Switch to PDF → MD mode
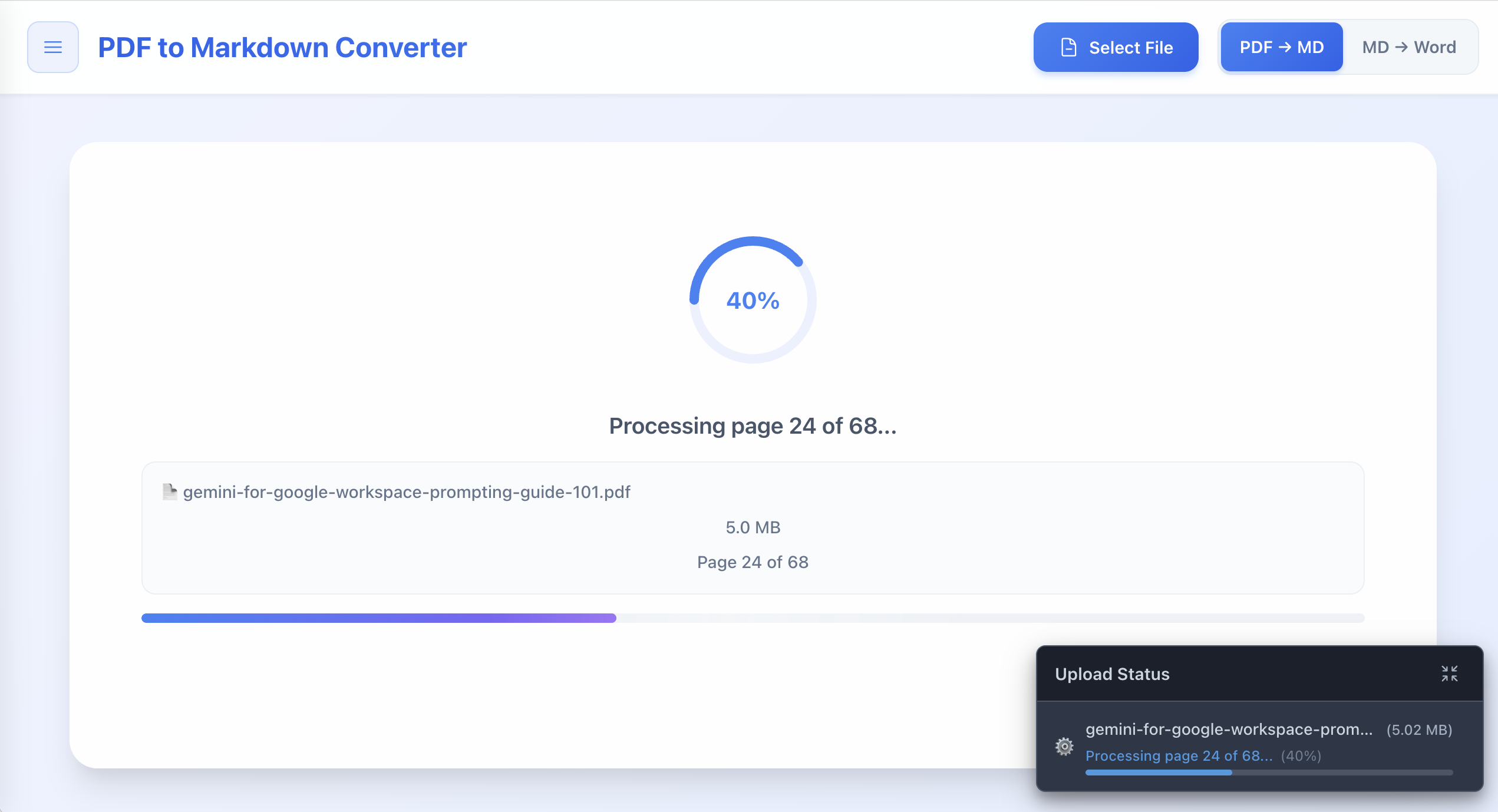Screen dimensions: 1498x812 tap(1282, 47)
